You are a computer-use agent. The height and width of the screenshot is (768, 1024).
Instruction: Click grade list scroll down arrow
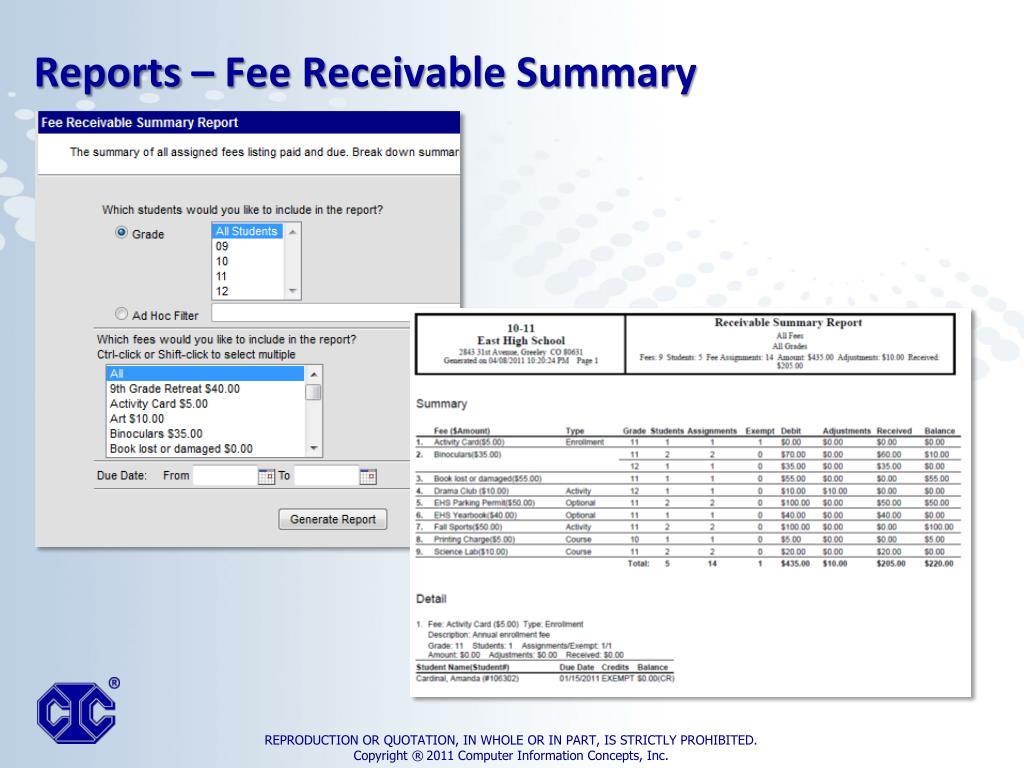pos(293,291)
